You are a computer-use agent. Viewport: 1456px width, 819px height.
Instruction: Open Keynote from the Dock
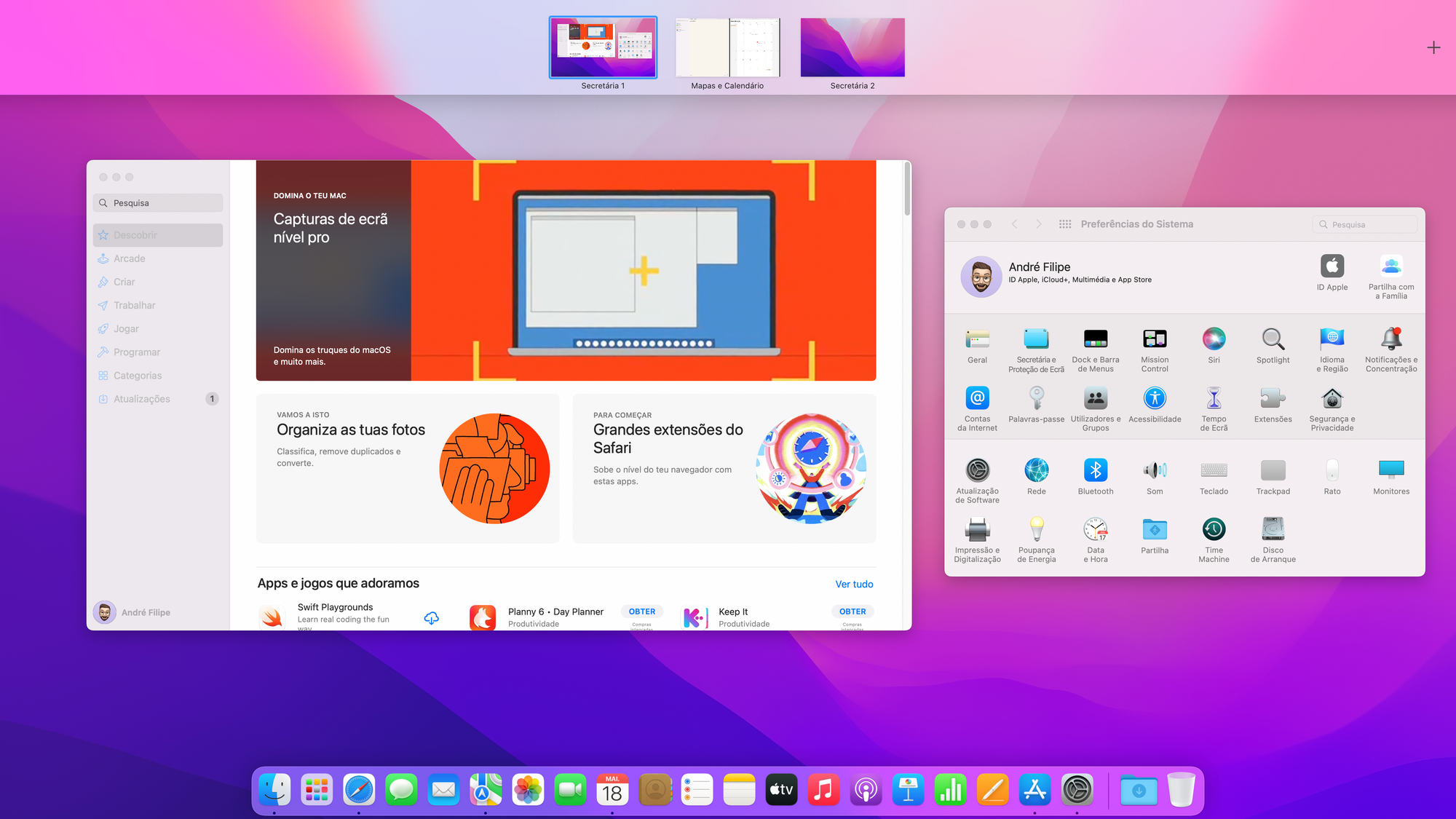908,790
